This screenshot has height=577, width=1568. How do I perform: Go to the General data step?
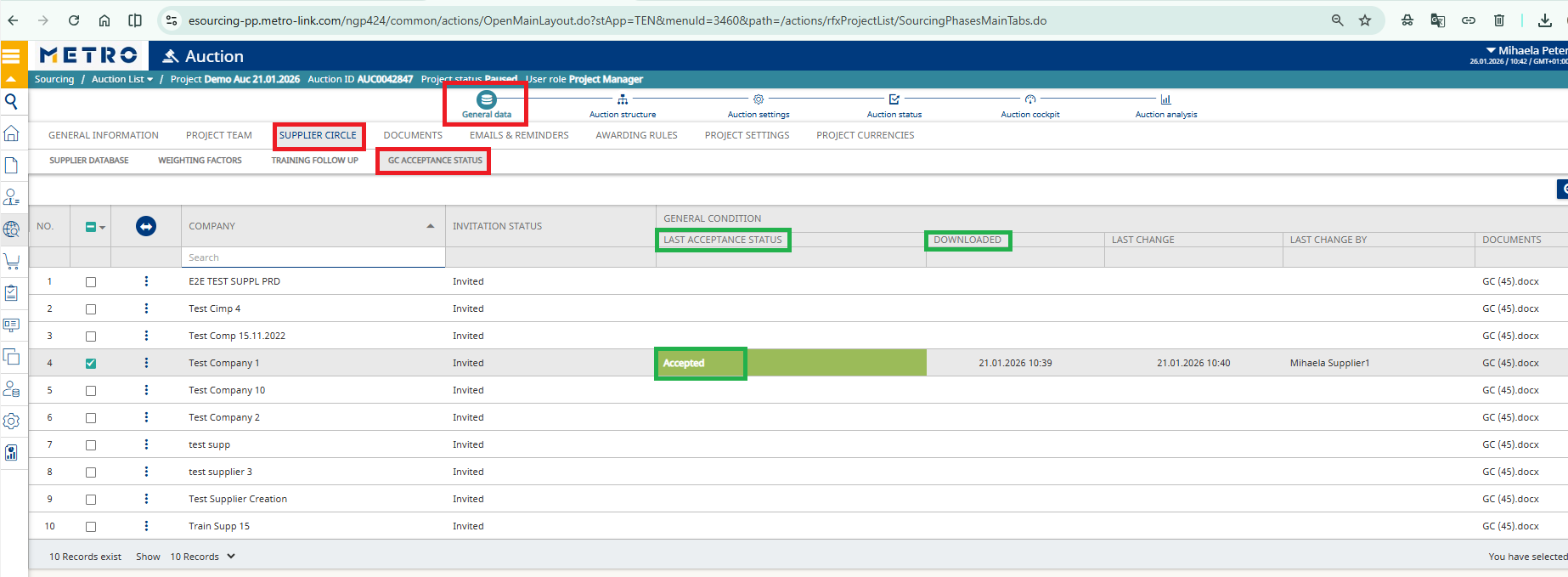(487, 105)
